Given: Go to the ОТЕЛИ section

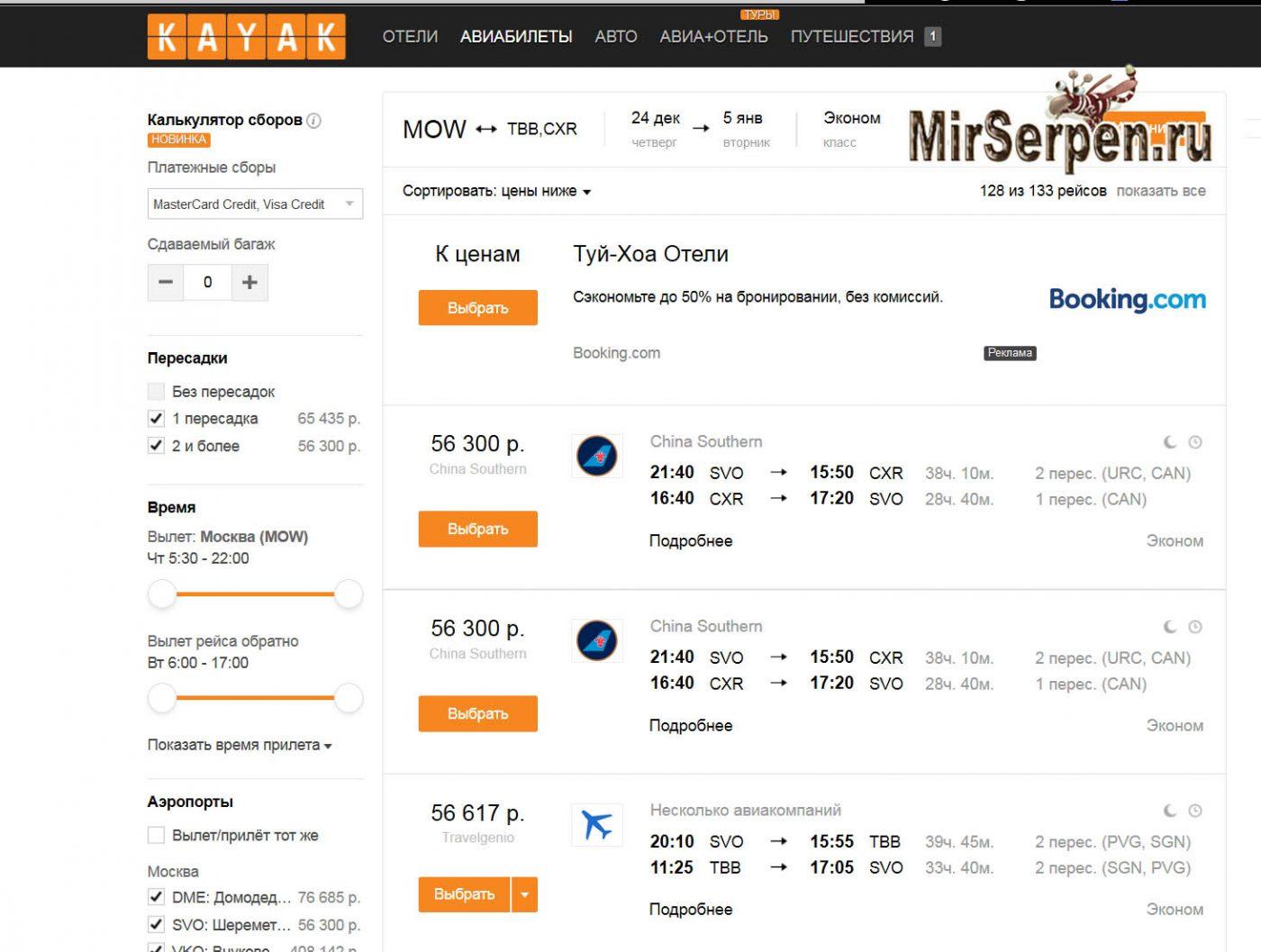Looking at the screenshot, I should [x=410, y=37].
